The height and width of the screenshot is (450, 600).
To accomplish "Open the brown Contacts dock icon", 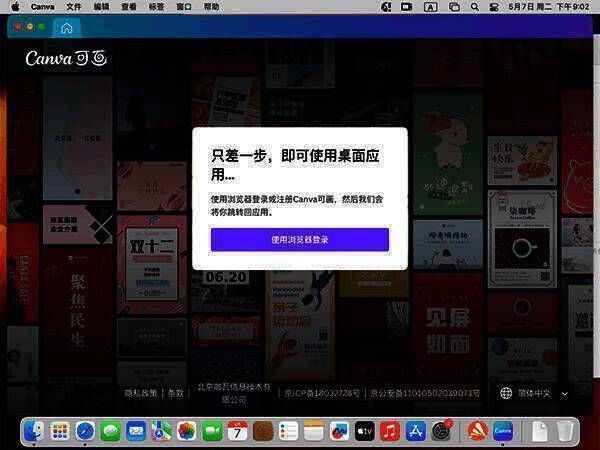I will click(x=263, y=431).
